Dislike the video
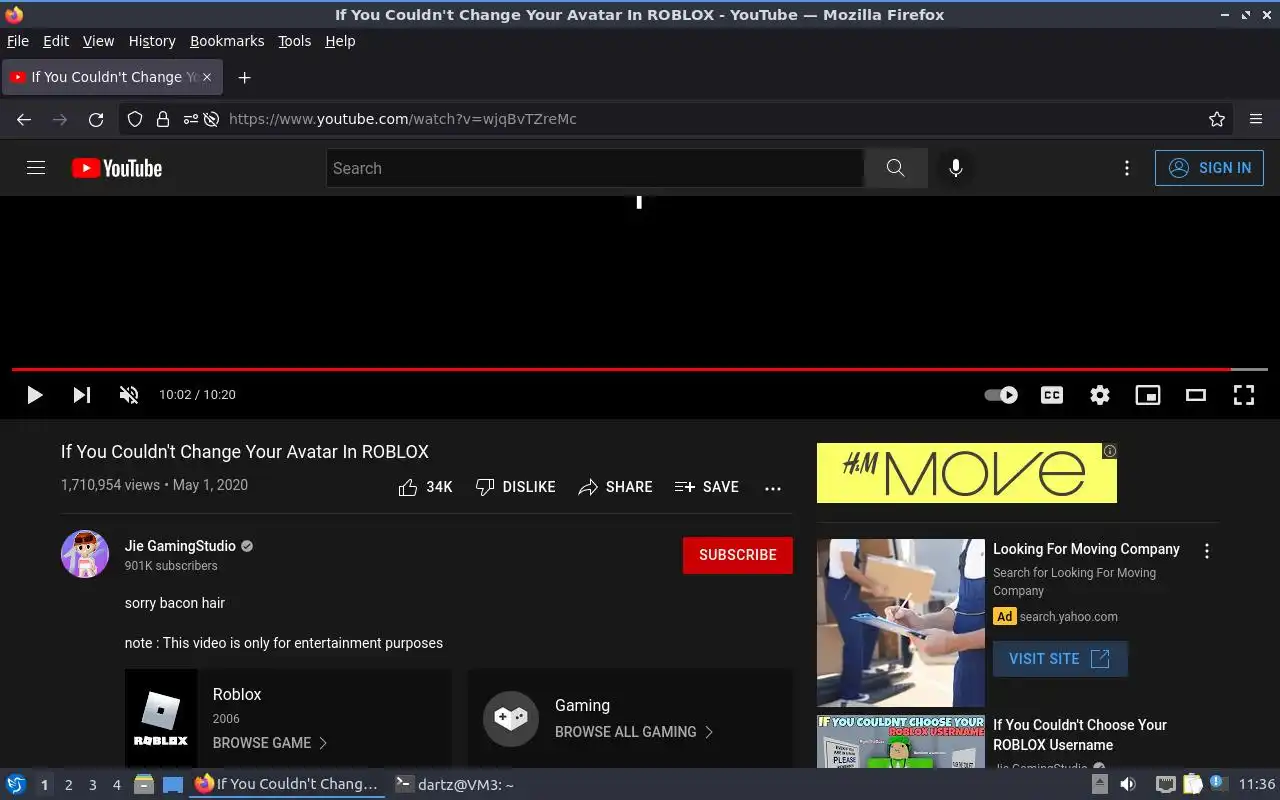This screenshot has height=800, width=1280. [x=515, y=487]
